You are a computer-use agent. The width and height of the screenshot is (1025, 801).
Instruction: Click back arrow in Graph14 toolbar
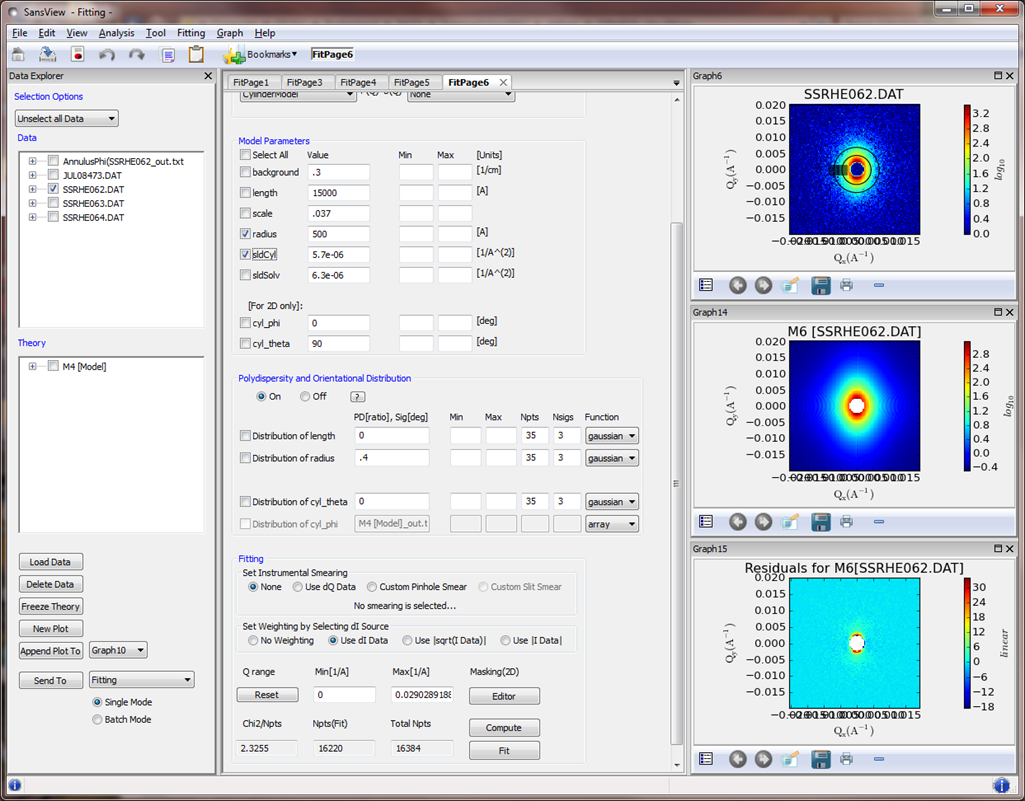pyautogui.click(x=737, y=522)
